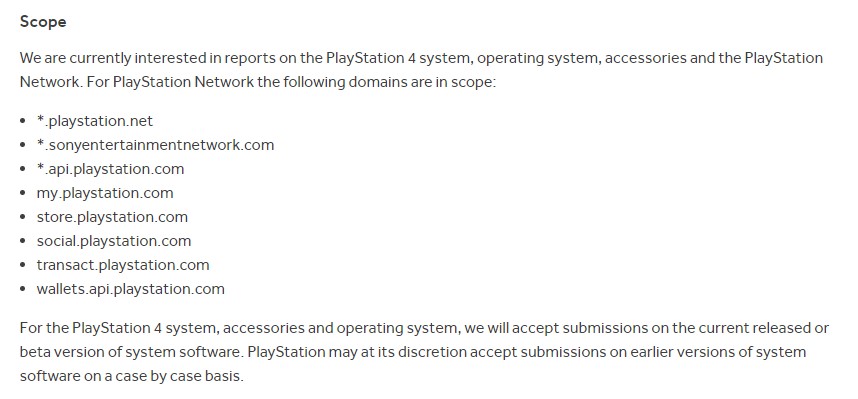
Task: Select the *.api.playstation.com domain text
Action: pyautogui.click(x=111, y=169)
